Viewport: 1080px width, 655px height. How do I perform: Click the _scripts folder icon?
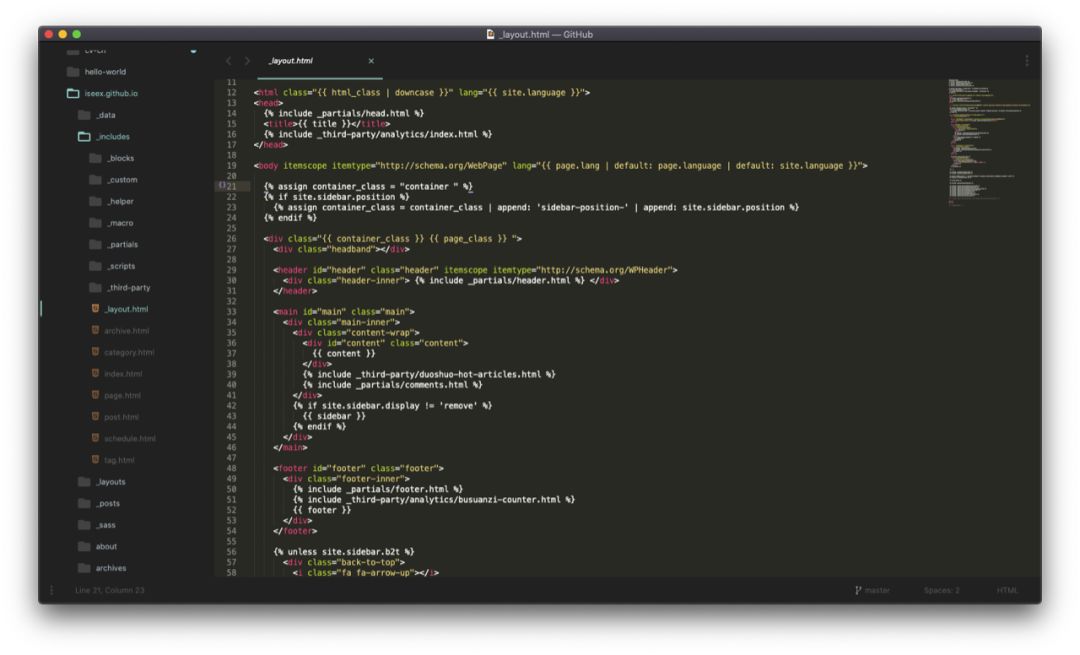[96, 266]
